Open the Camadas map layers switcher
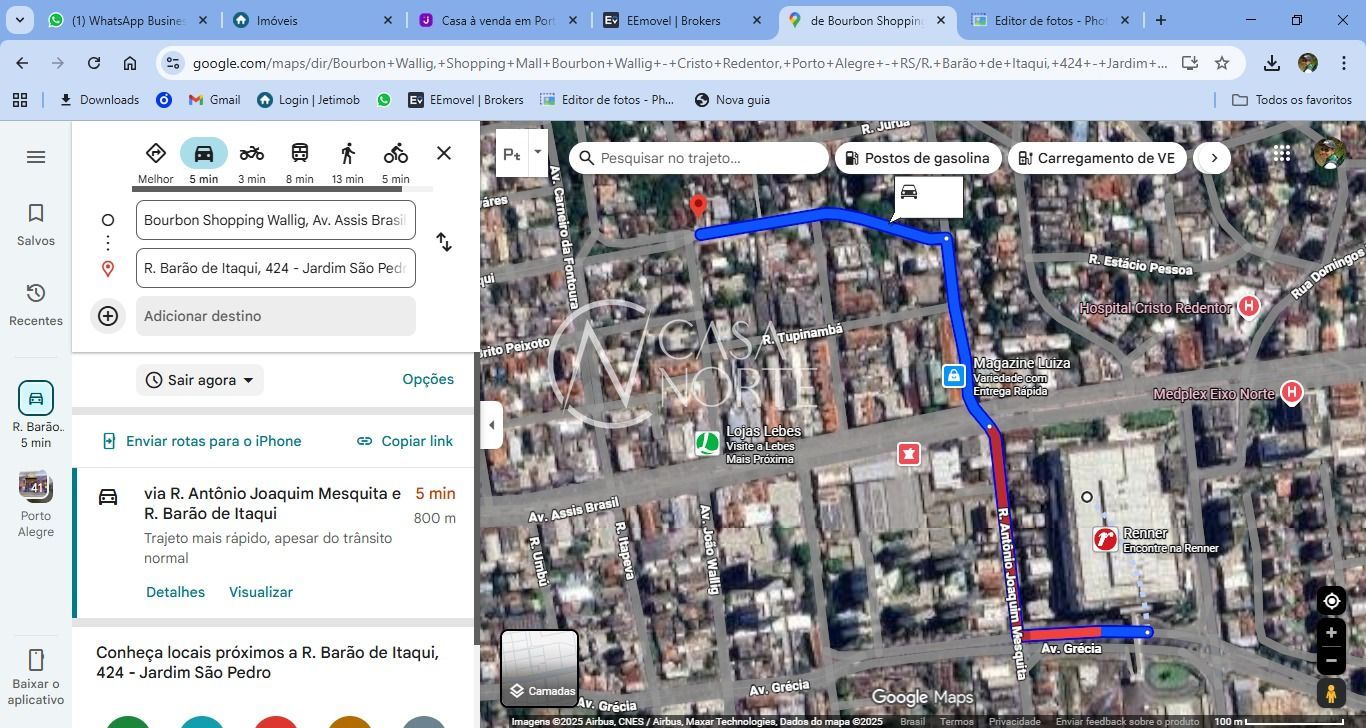Image resolution: width=1366 pixels, height=728 pixels. (x=540, y=665)
